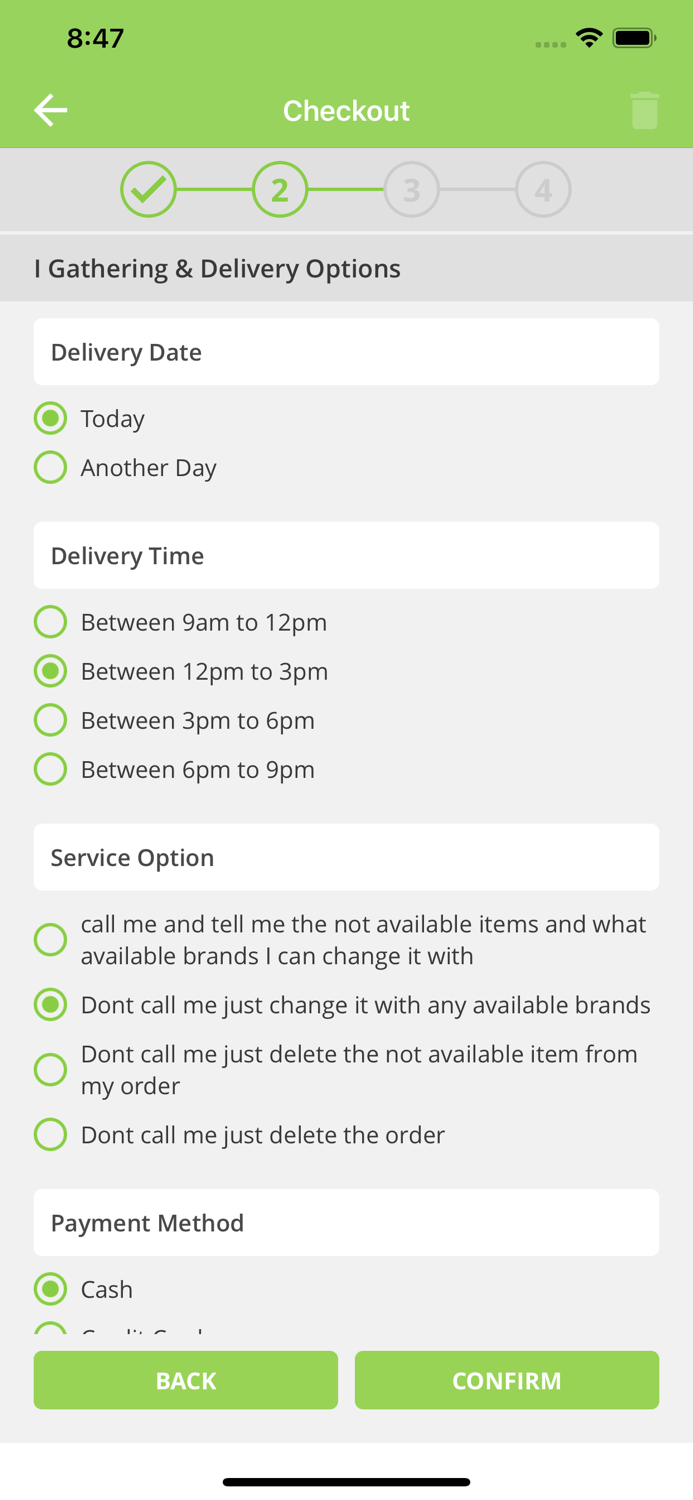The image size is (693, 1500).
Task: Select step 2 in the checkout progress bar
Action: tap(280, 189)
